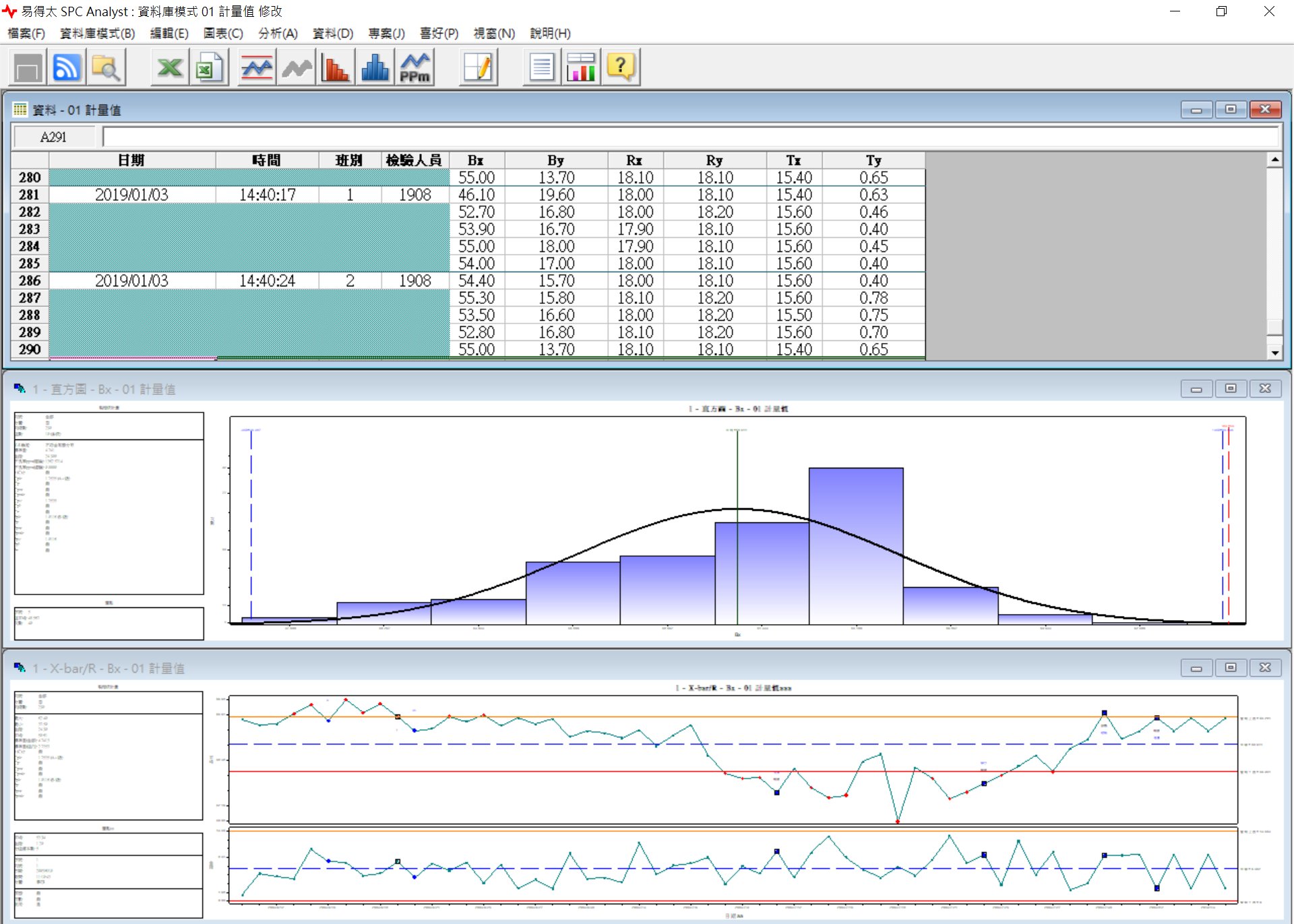
Task: Click the gray trend chart icon
Action: (295, 67)
